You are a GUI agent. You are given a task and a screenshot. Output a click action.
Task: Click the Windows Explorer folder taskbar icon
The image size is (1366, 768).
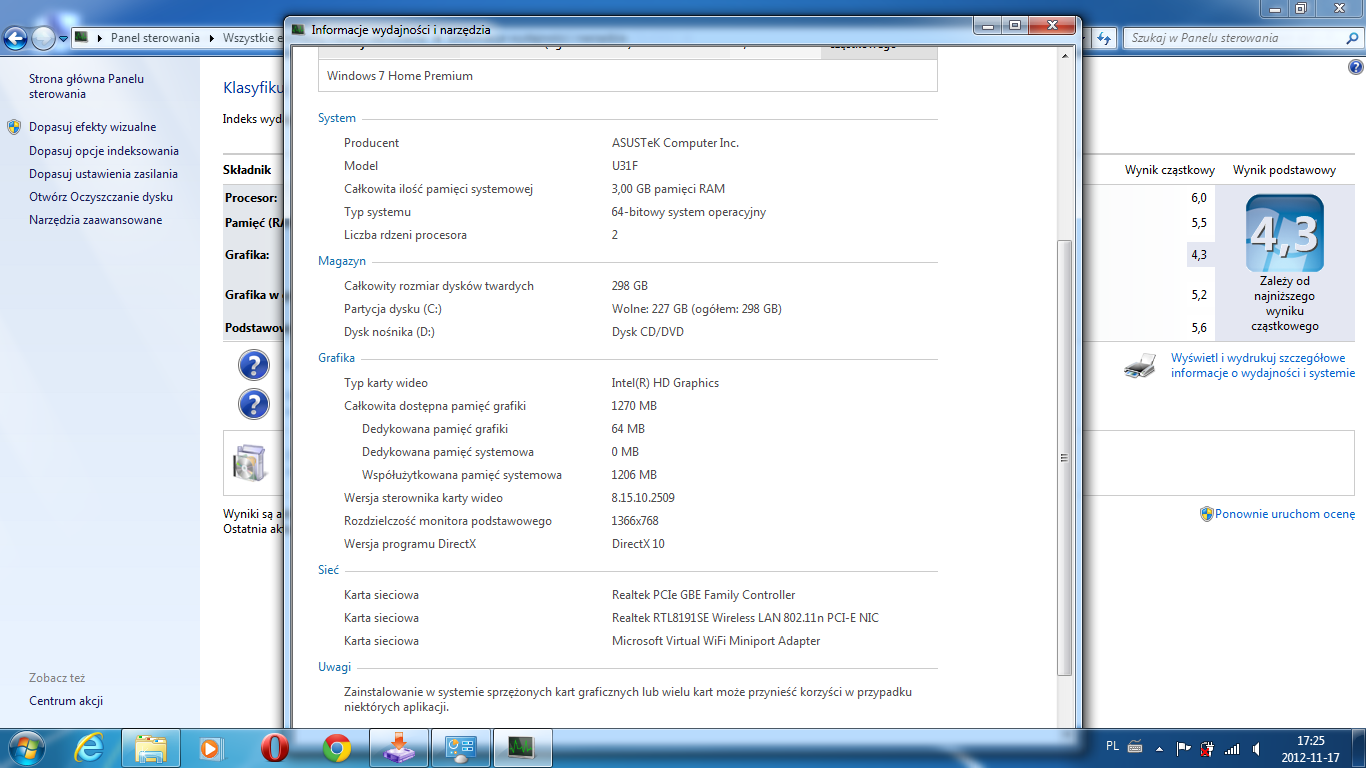151,747
